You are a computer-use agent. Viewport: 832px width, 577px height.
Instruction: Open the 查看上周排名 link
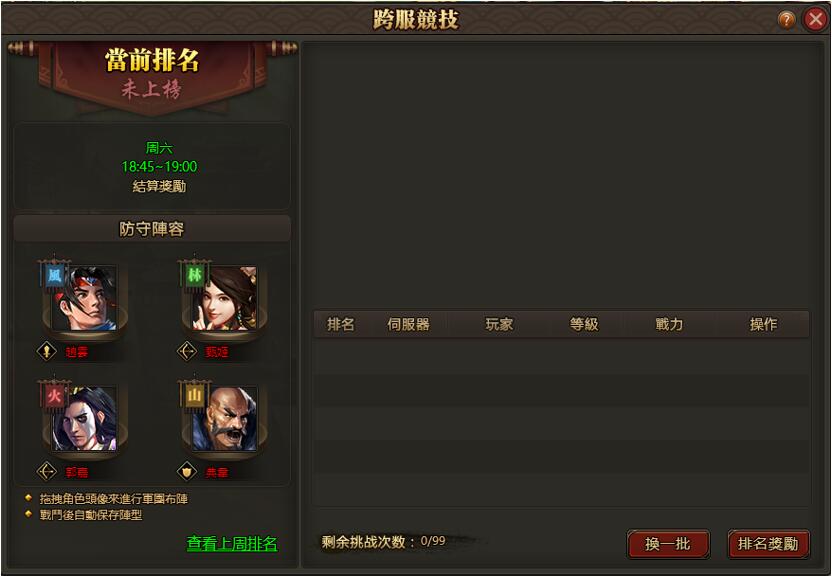[x=232, y=544]
